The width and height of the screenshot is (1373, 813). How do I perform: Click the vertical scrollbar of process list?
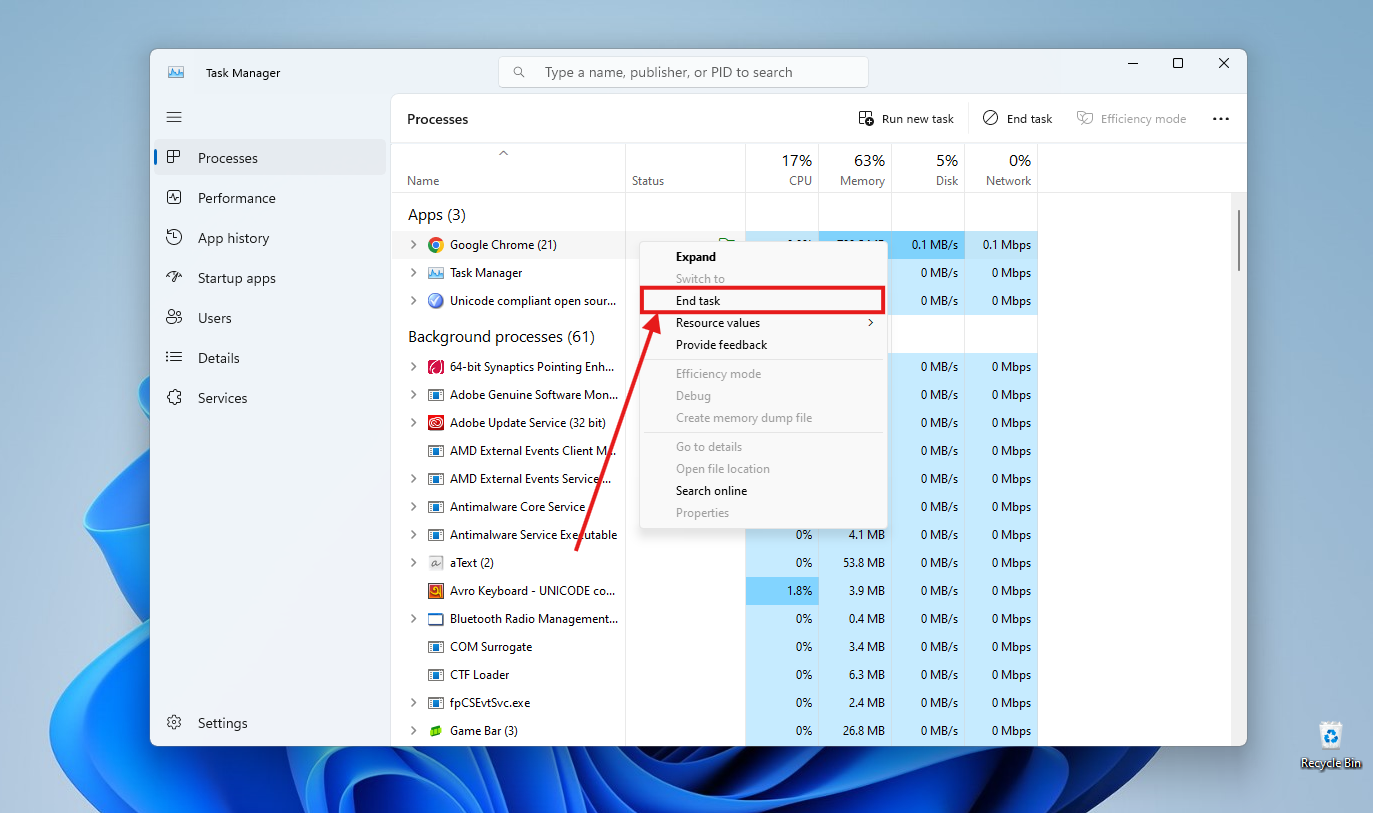(1239, 240)
